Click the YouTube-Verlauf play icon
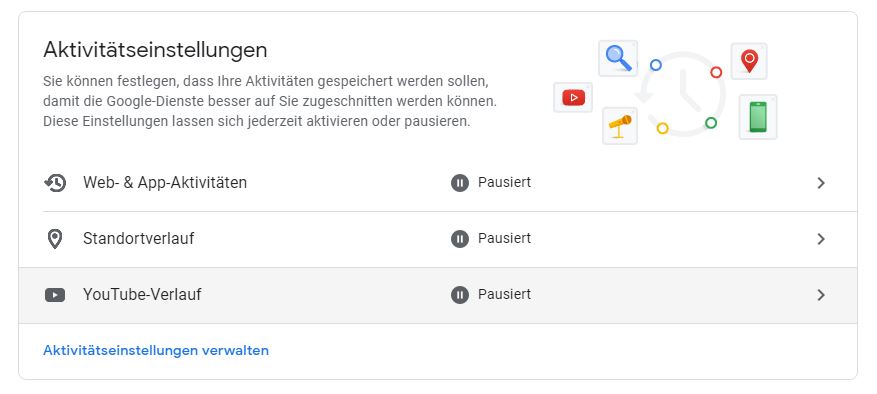 (x=55, y=295)
